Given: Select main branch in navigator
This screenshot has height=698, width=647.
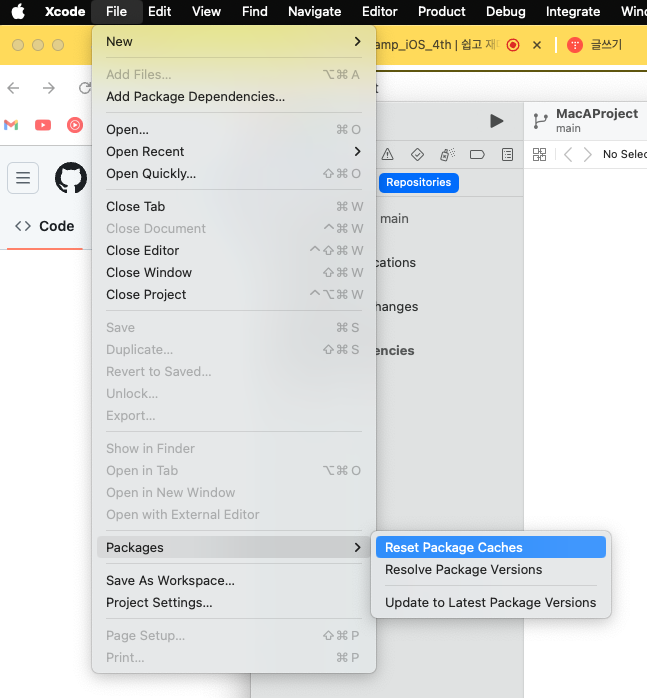Looking at the screenshot, I should point(394,219).
